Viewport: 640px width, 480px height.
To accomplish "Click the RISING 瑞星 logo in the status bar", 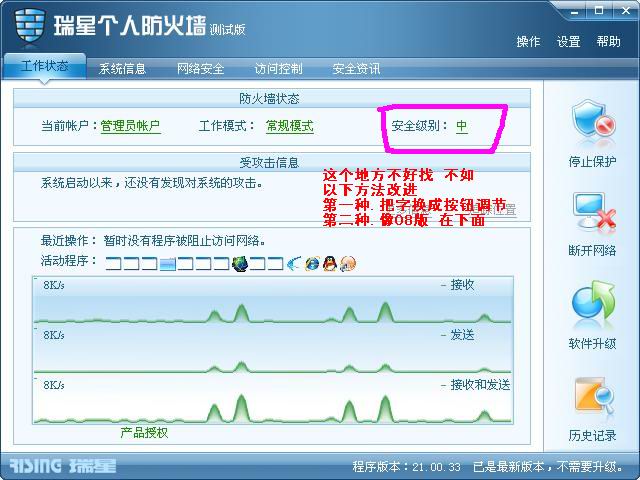I will coord(62,466).
